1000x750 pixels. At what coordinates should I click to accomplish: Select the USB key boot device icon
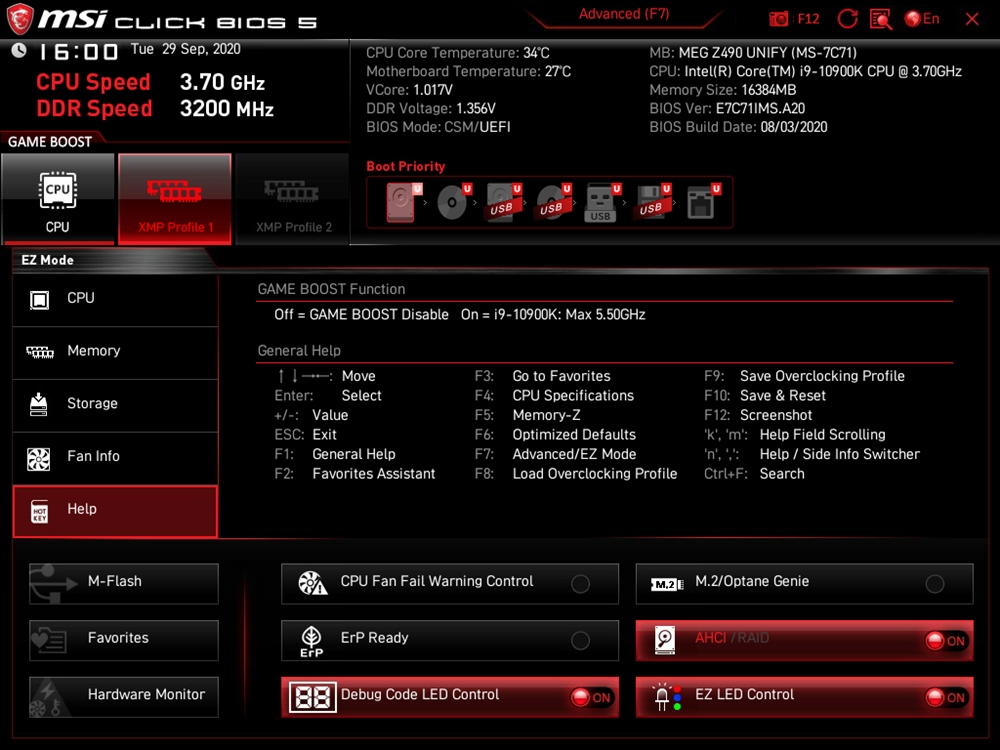click(x=602, y=203)
